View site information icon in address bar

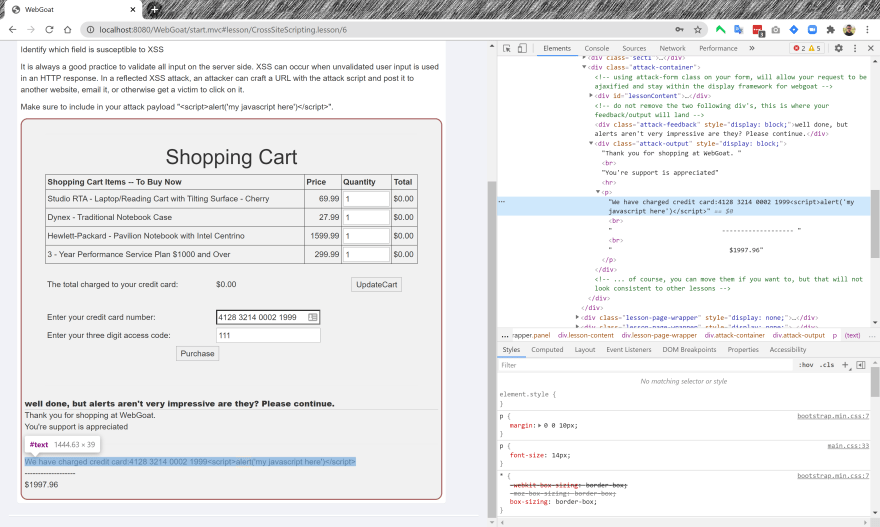pos(90,30)
